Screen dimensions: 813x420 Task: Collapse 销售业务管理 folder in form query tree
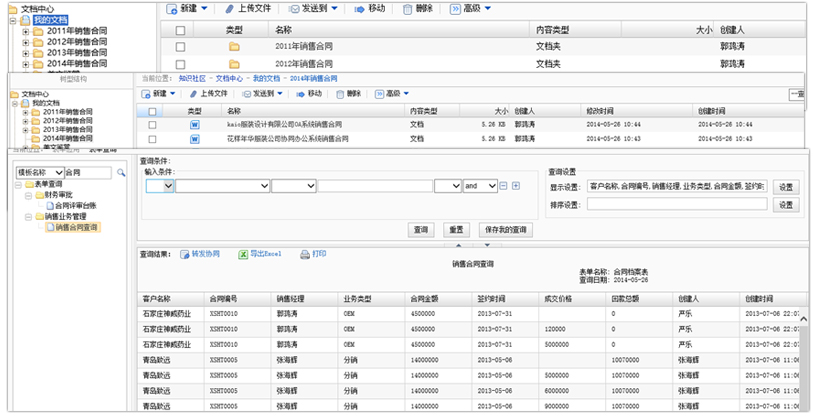(x=30, y=217)
